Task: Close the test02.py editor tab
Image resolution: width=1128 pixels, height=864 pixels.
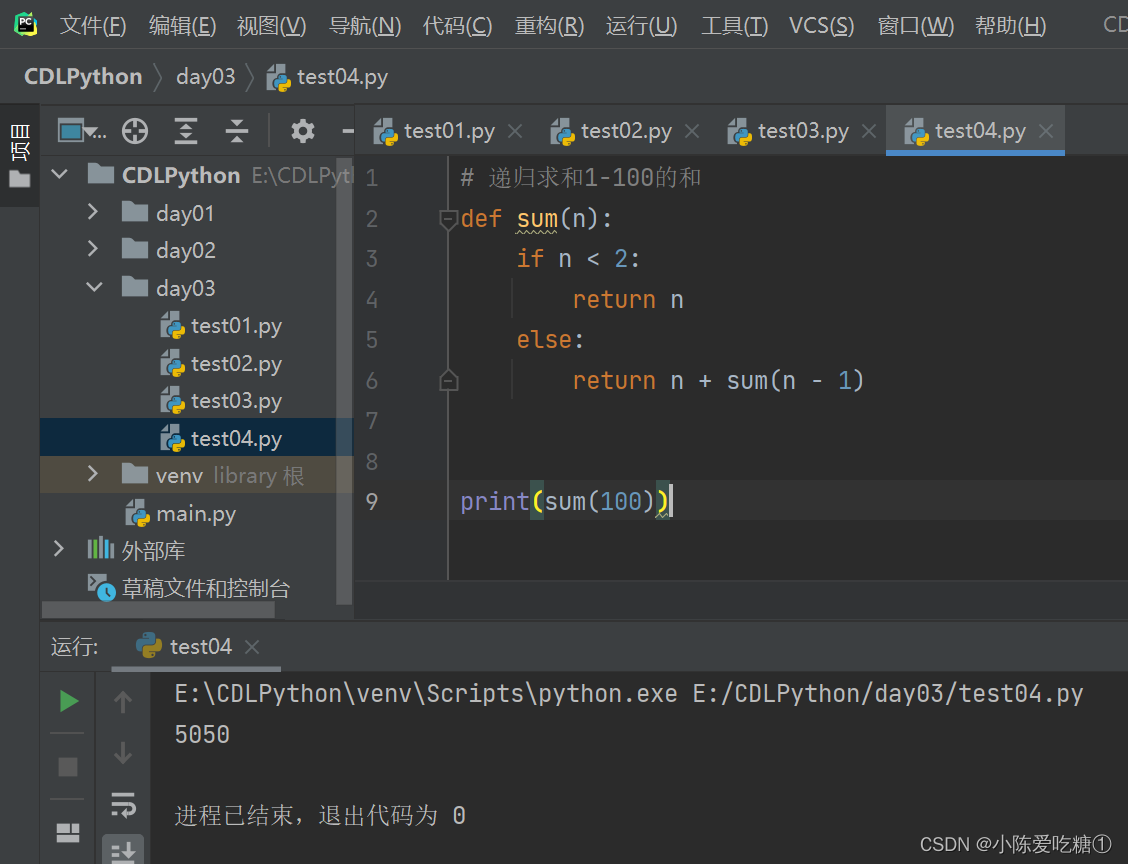Action: [692, 131]
